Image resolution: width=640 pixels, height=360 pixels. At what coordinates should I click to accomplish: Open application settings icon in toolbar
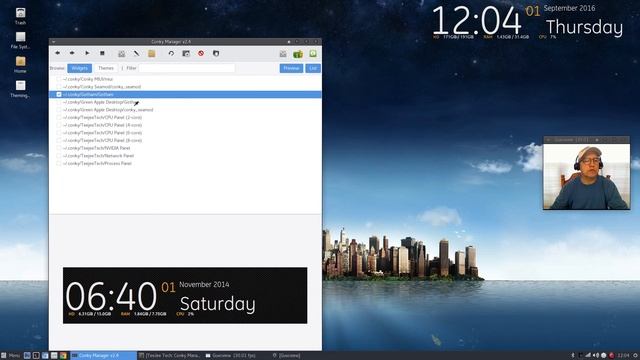(x=283, y=54)
